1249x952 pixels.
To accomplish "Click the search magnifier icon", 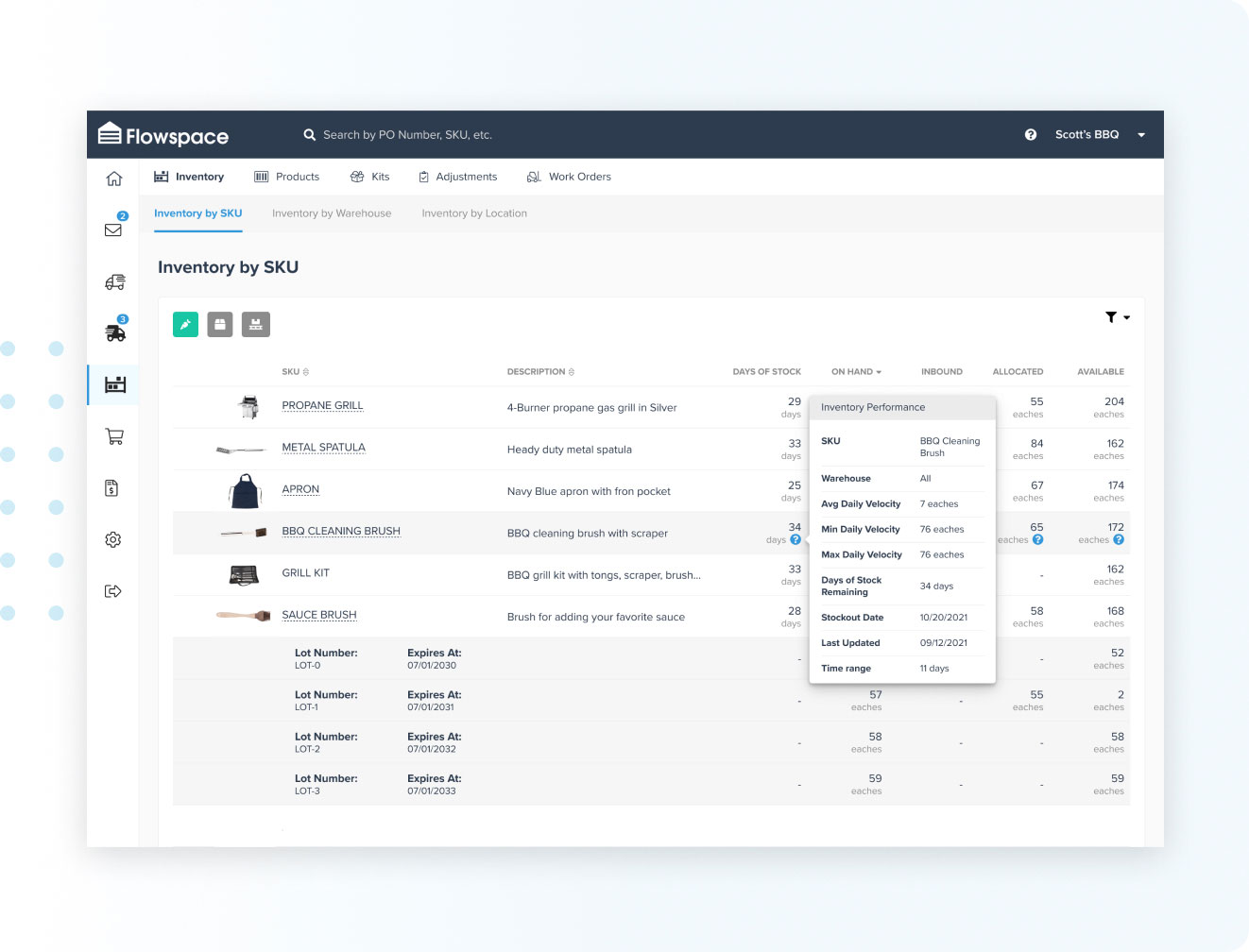I will 309,135.
